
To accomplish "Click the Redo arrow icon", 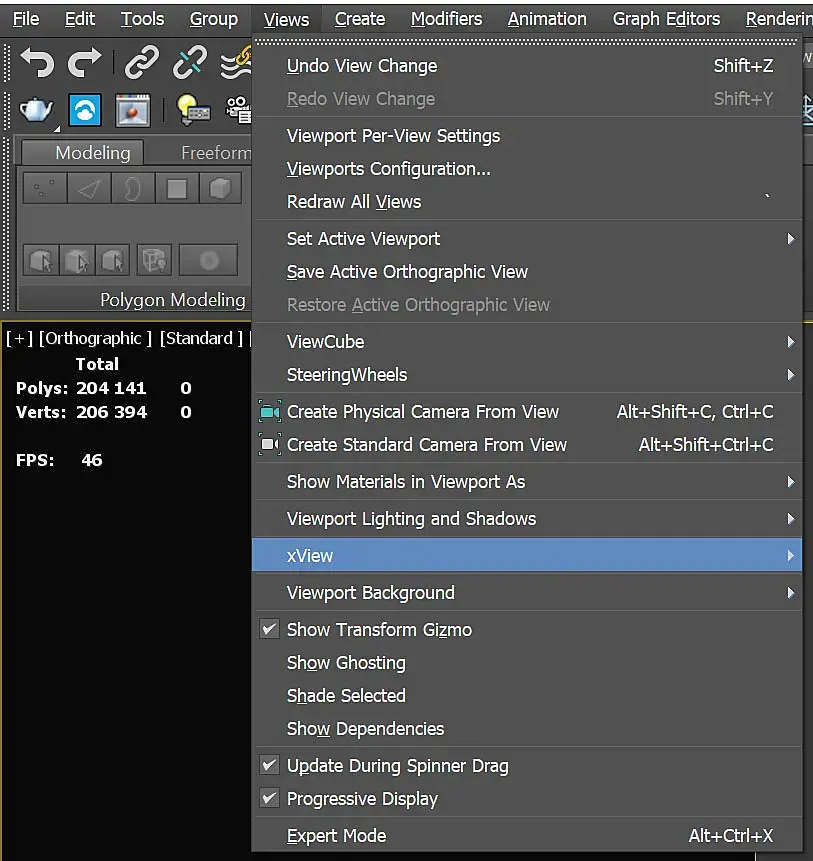I will [x=85, y=63].
